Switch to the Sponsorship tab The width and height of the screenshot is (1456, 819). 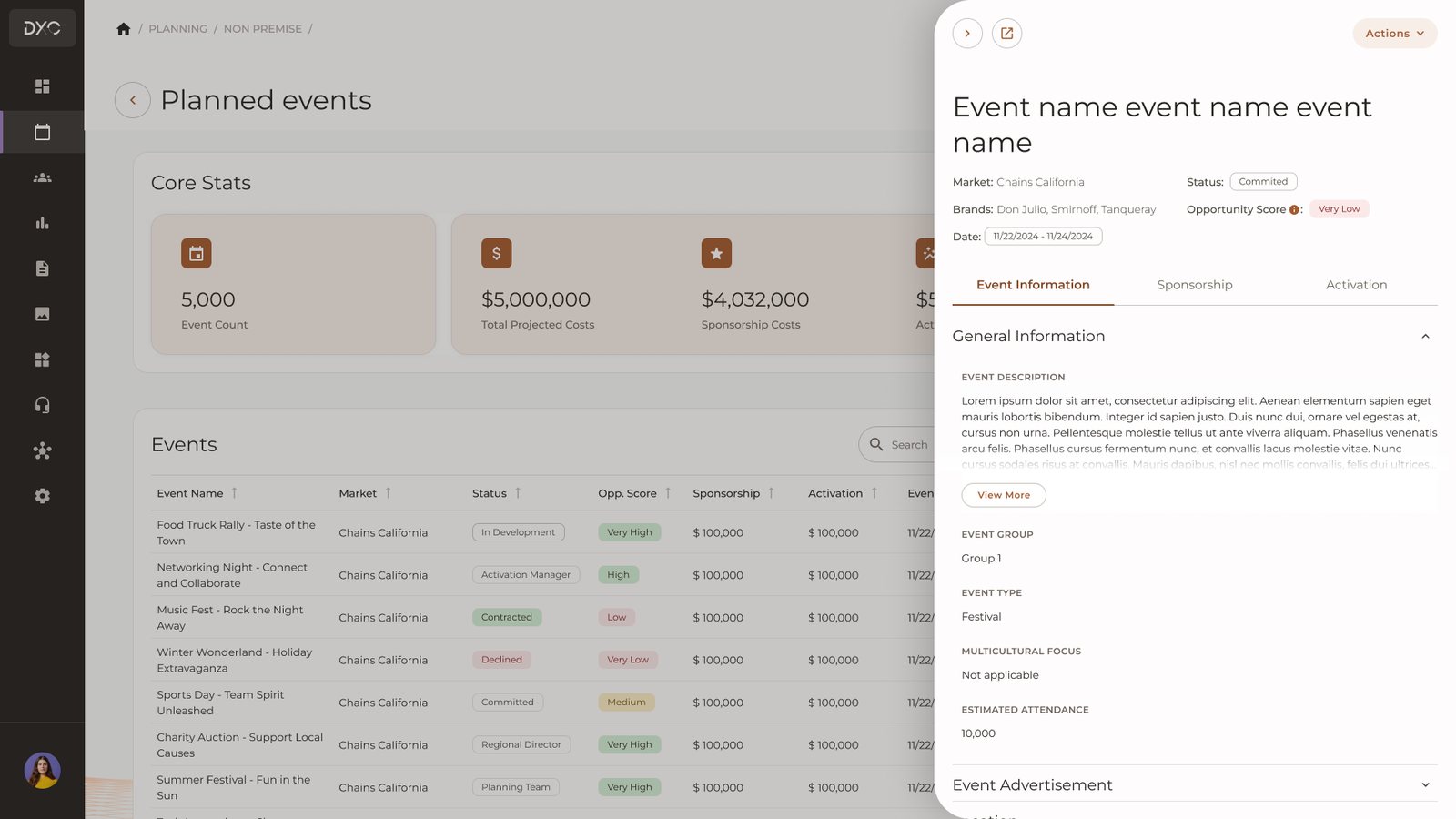point(1195,285)
